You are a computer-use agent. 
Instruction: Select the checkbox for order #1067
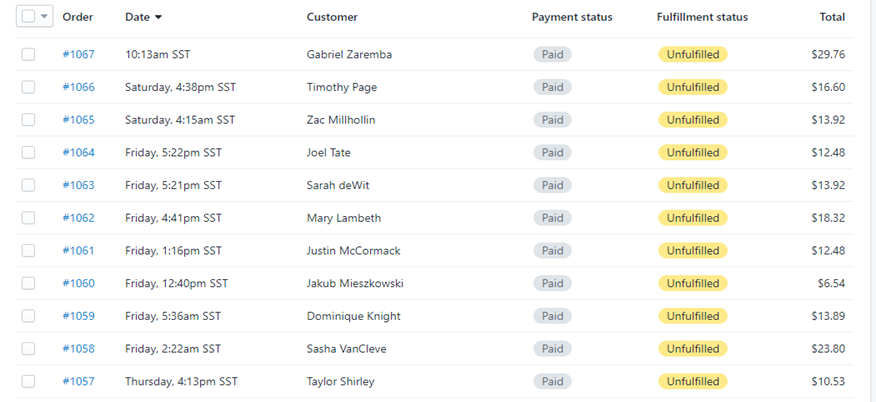click(28, 54)
